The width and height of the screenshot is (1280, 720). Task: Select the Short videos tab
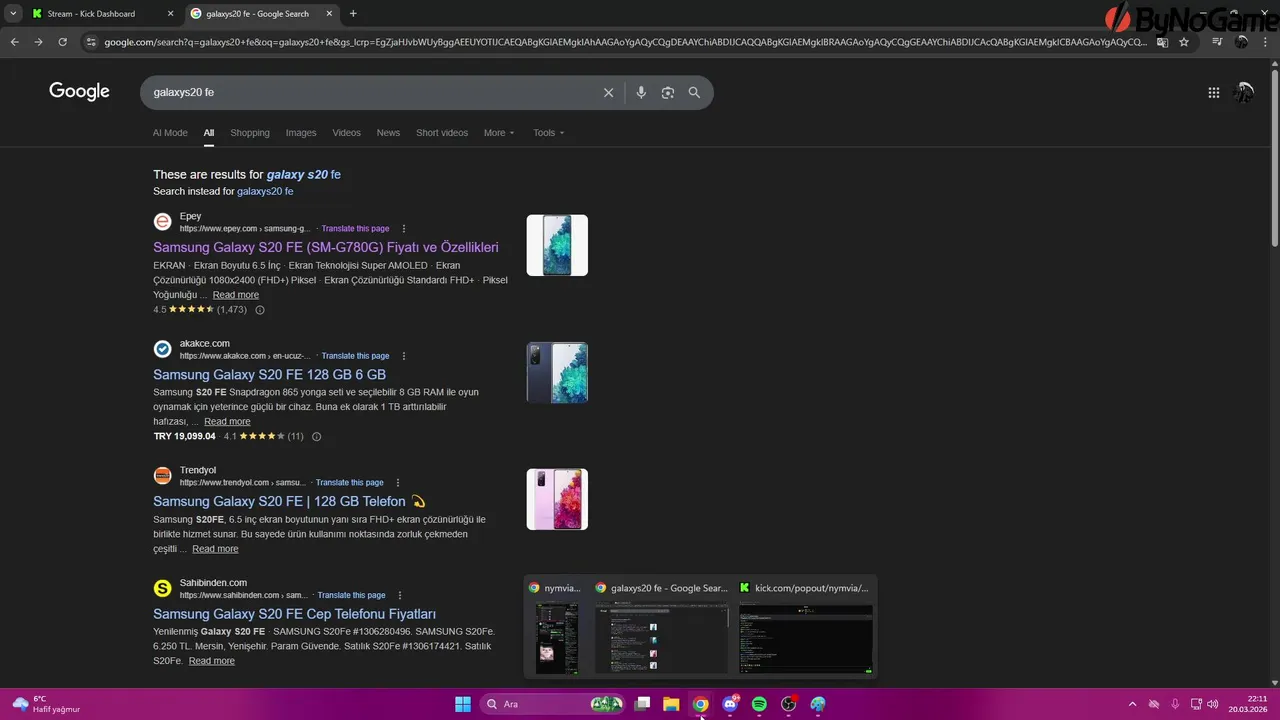click(442, 133)
